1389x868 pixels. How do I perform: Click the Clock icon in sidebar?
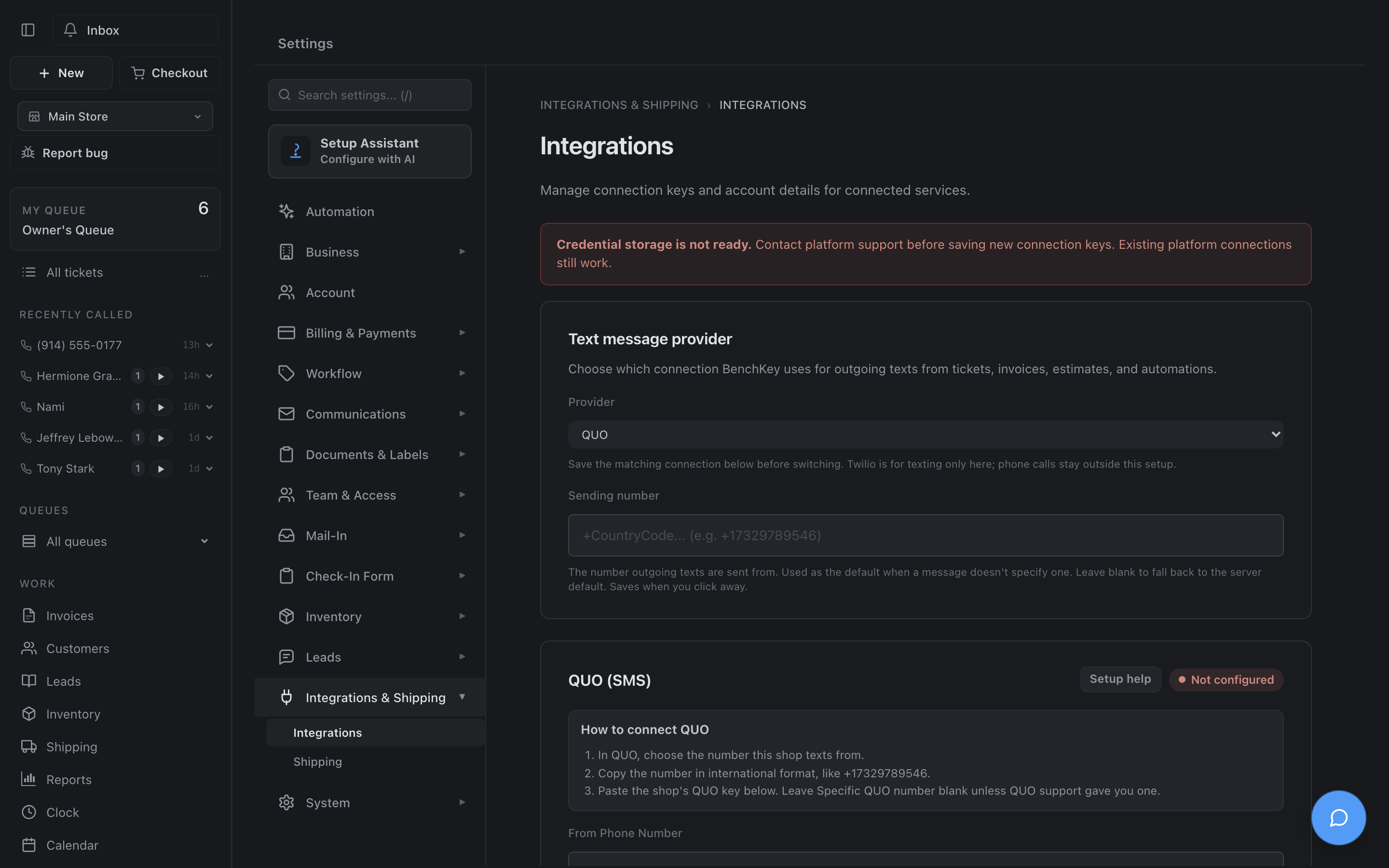pos(29,813)
